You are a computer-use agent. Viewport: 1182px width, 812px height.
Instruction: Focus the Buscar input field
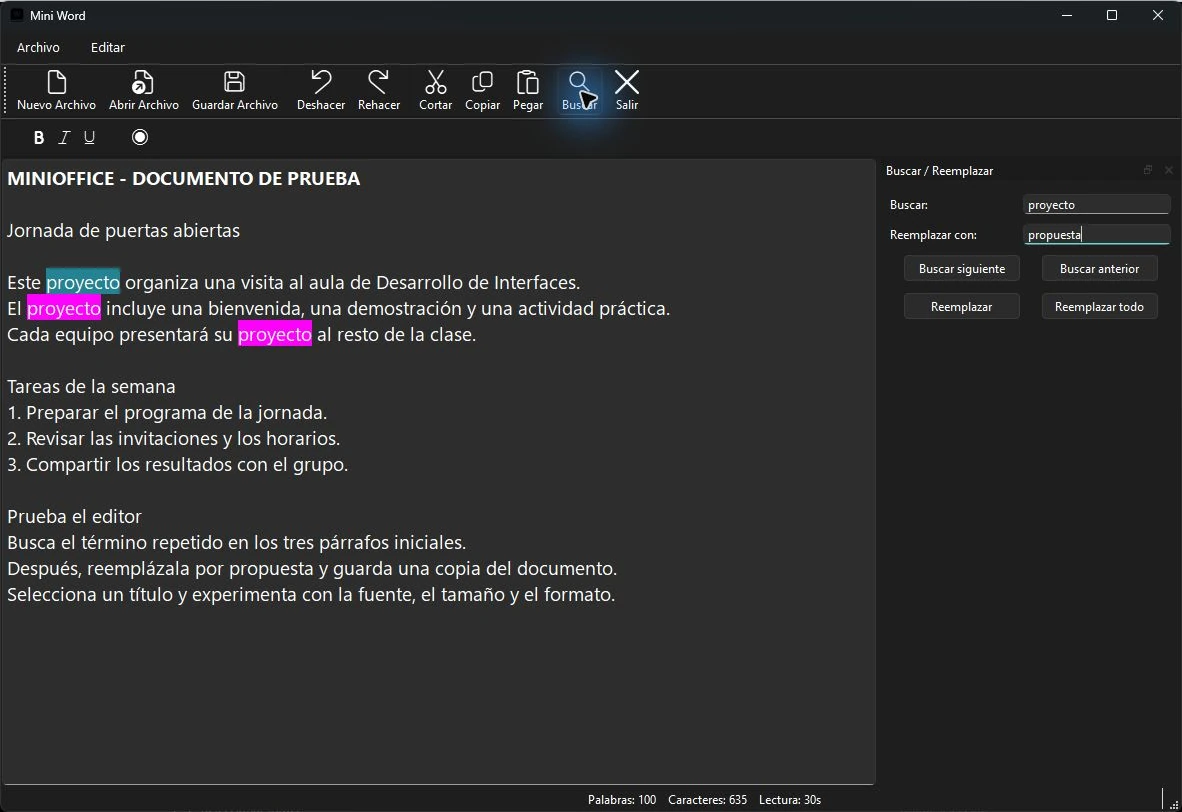coord(1097,204)
